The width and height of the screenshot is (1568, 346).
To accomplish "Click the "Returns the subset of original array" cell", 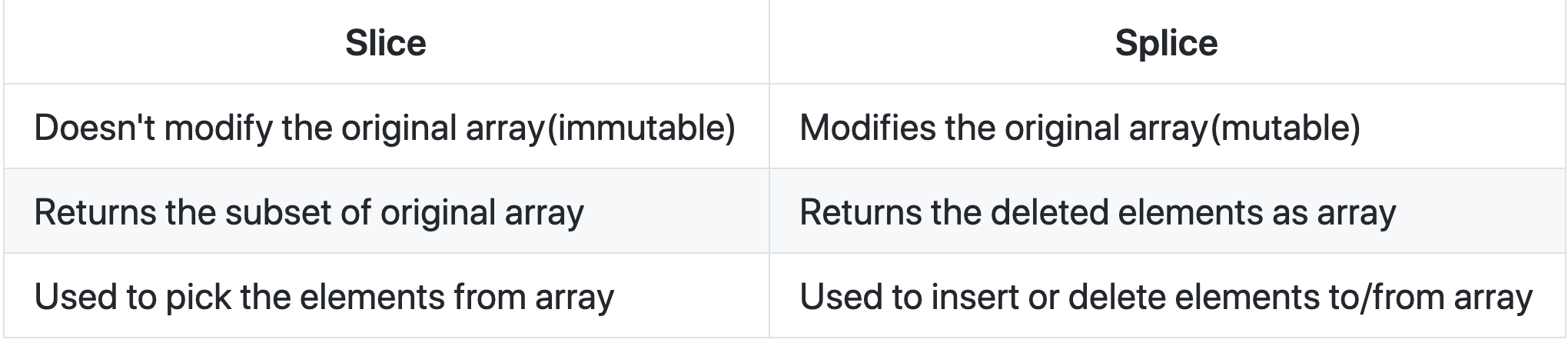I will click(386, 211).
